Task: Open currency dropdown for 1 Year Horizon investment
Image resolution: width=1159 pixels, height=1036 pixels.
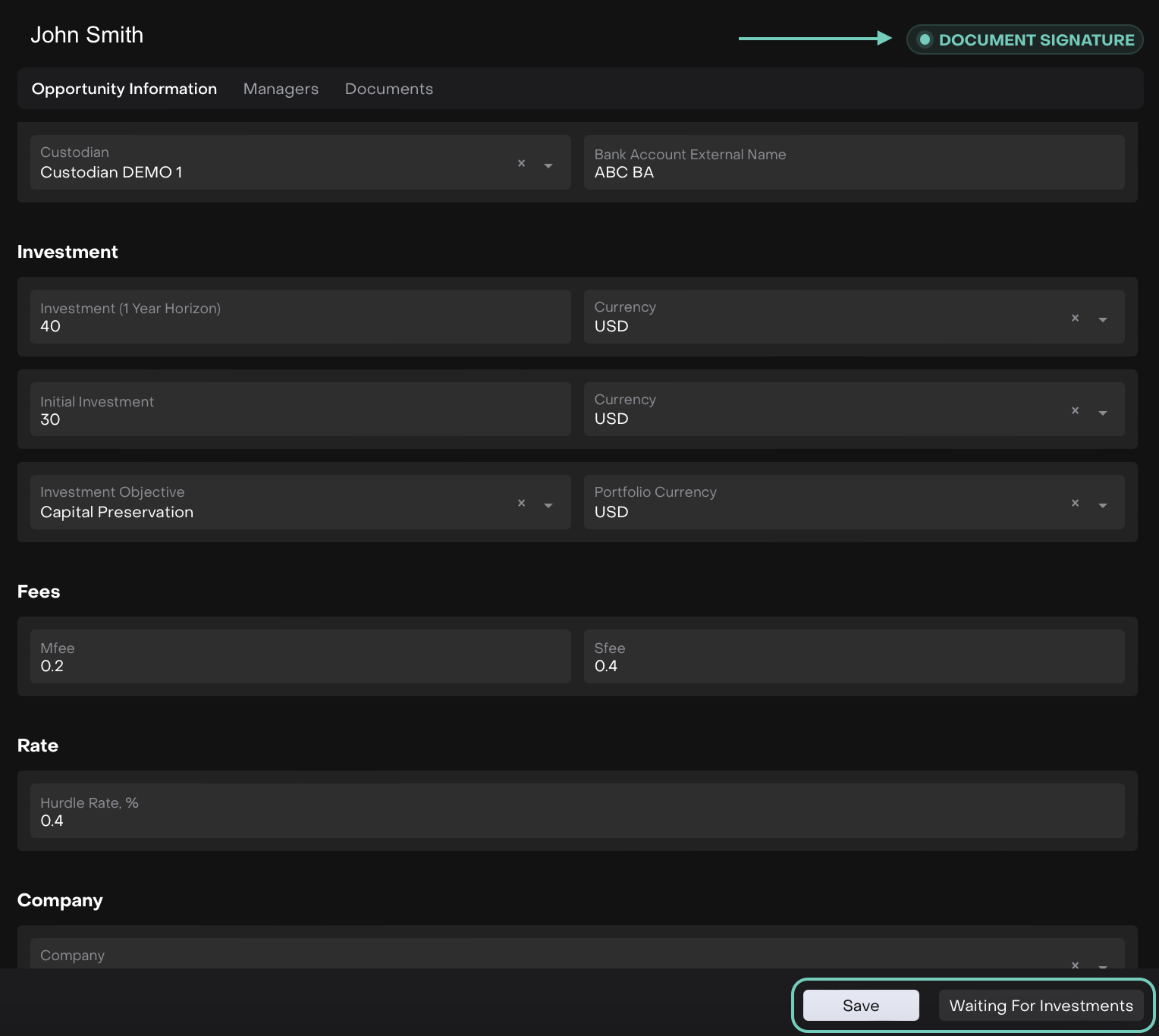Action: 1103,319
